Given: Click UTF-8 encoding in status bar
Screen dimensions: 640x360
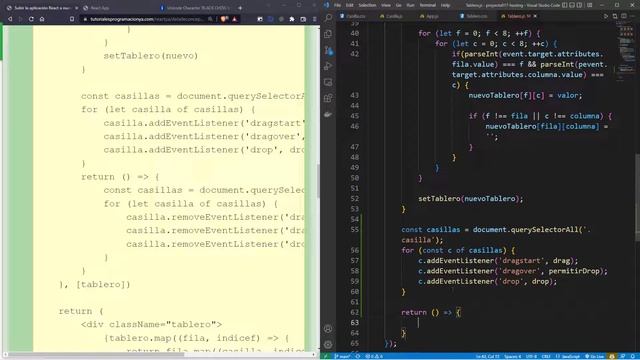Looking at the screenshot, I should pos(531,356).
